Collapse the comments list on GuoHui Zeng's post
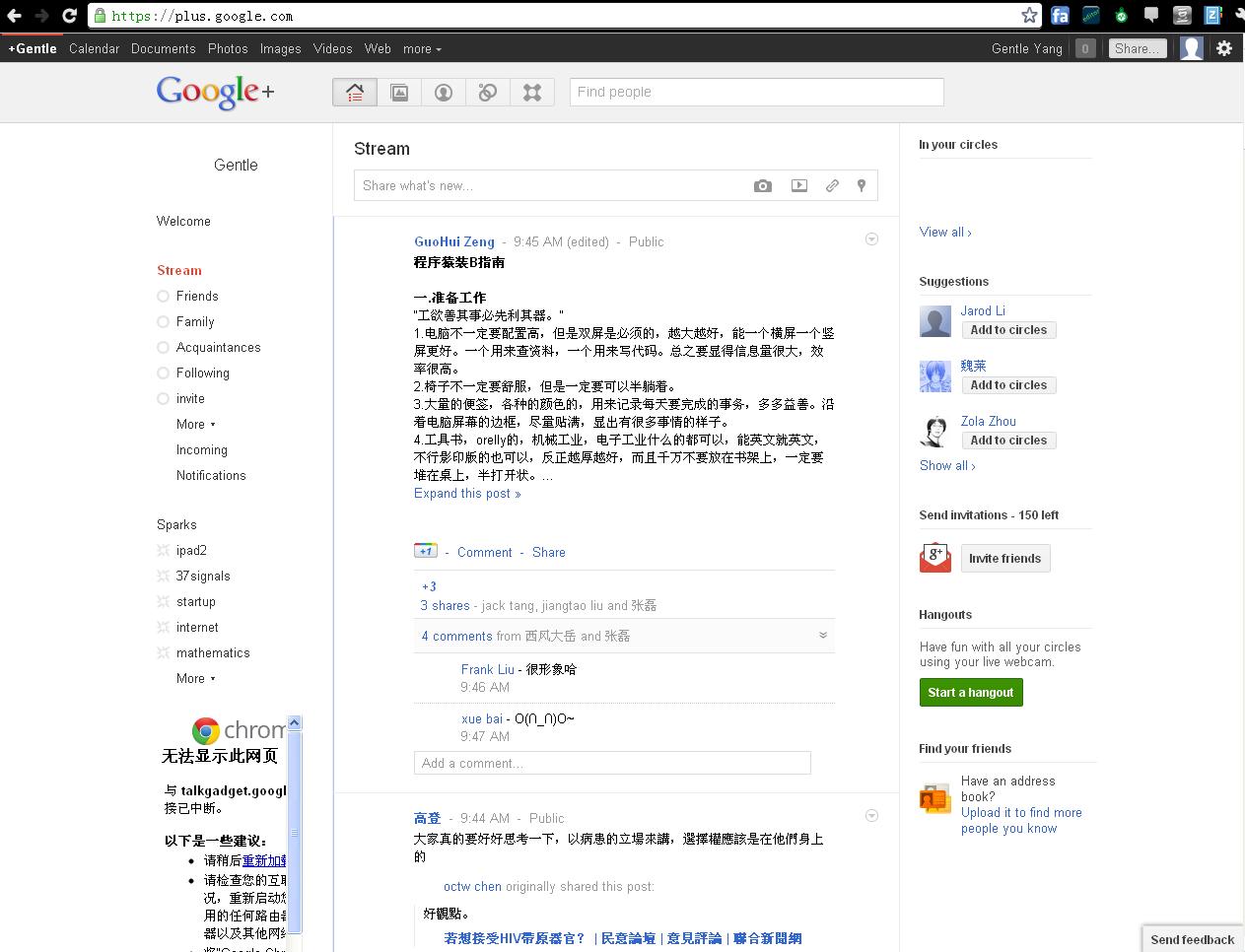 [x=823, y=636]
